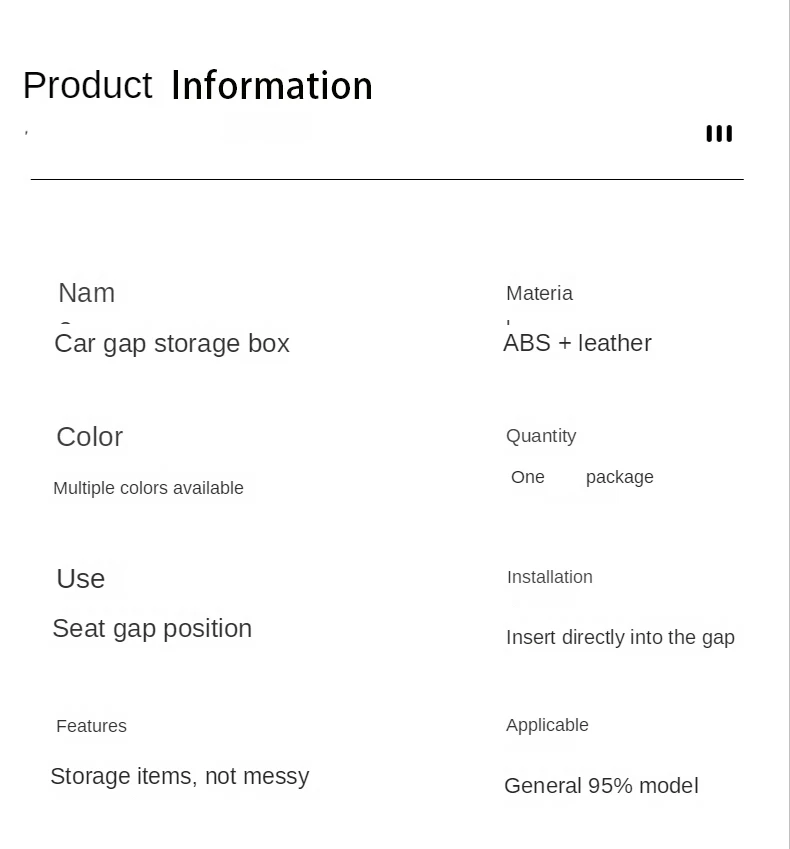Viewport: 790px width, 849px height.
Task: Click Multiple colors available text
Action: (x=148, y=488)
